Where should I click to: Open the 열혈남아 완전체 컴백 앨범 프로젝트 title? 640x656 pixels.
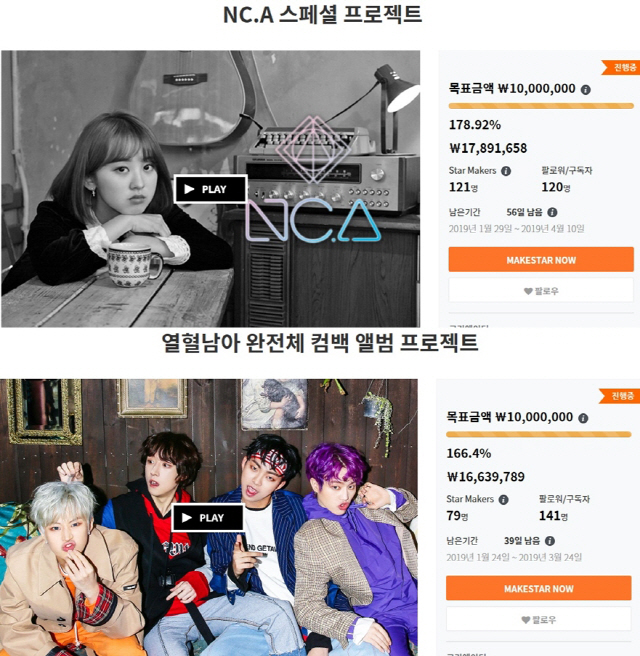click(x=320, y=342)
